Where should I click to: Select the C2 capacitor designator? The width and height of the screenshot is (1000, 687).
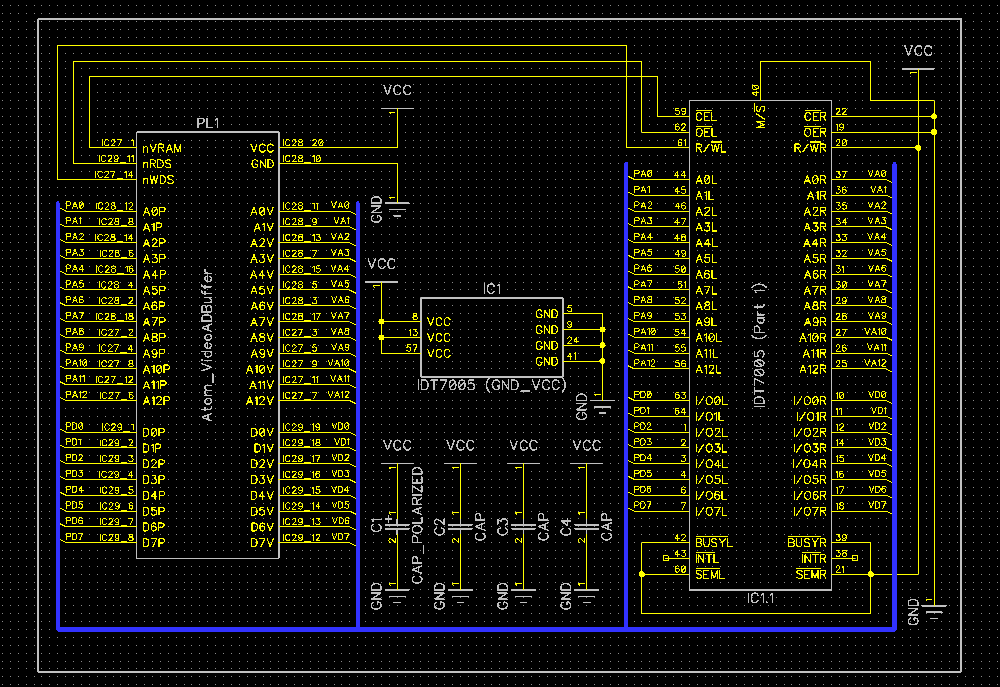coord(439,526)
